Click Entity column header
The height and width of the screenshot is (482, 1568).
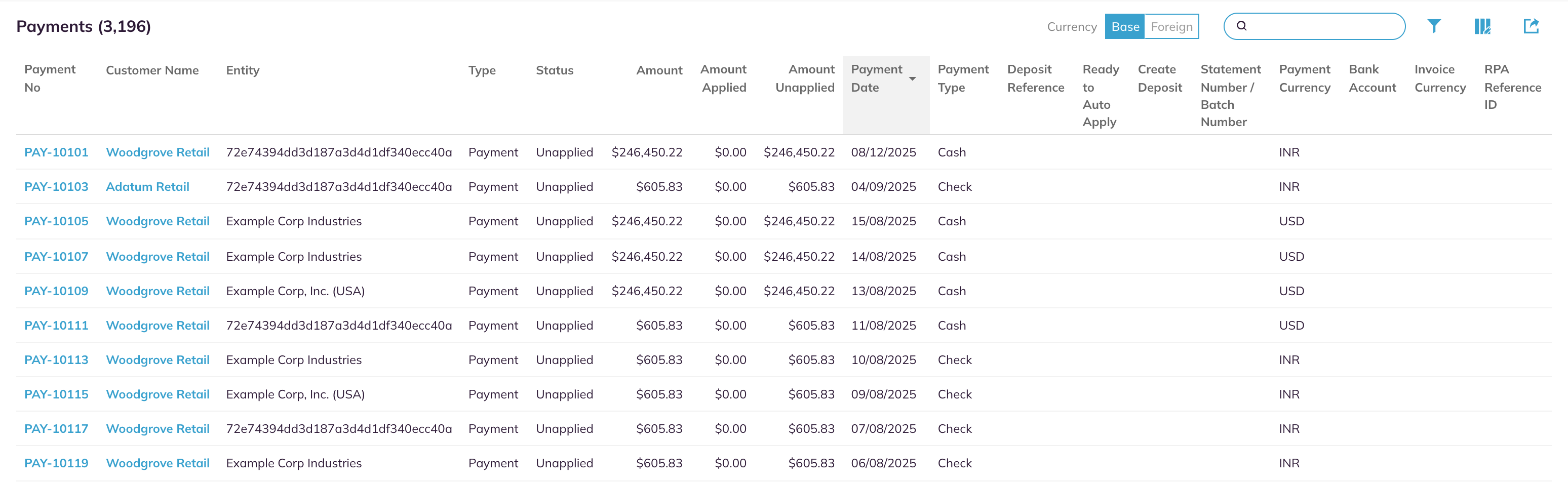[x=243, y=70]
